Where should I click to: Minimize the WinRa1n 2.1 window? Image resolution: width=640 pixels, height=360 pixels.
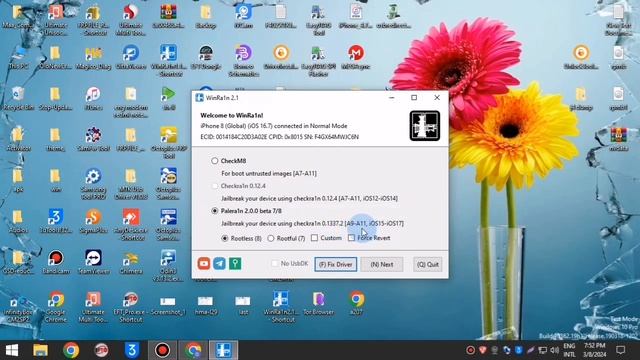tap(391, 98)
